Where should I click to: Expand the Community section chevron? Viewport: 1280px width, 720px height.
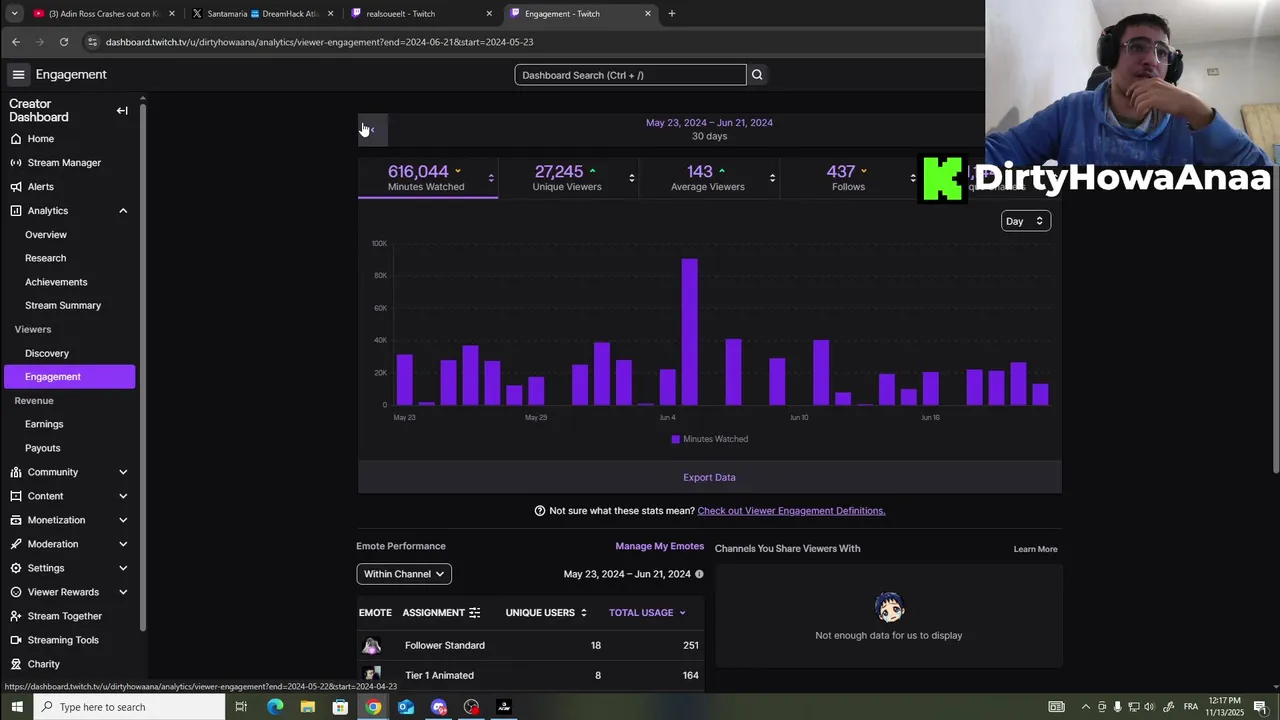point(123,472)
